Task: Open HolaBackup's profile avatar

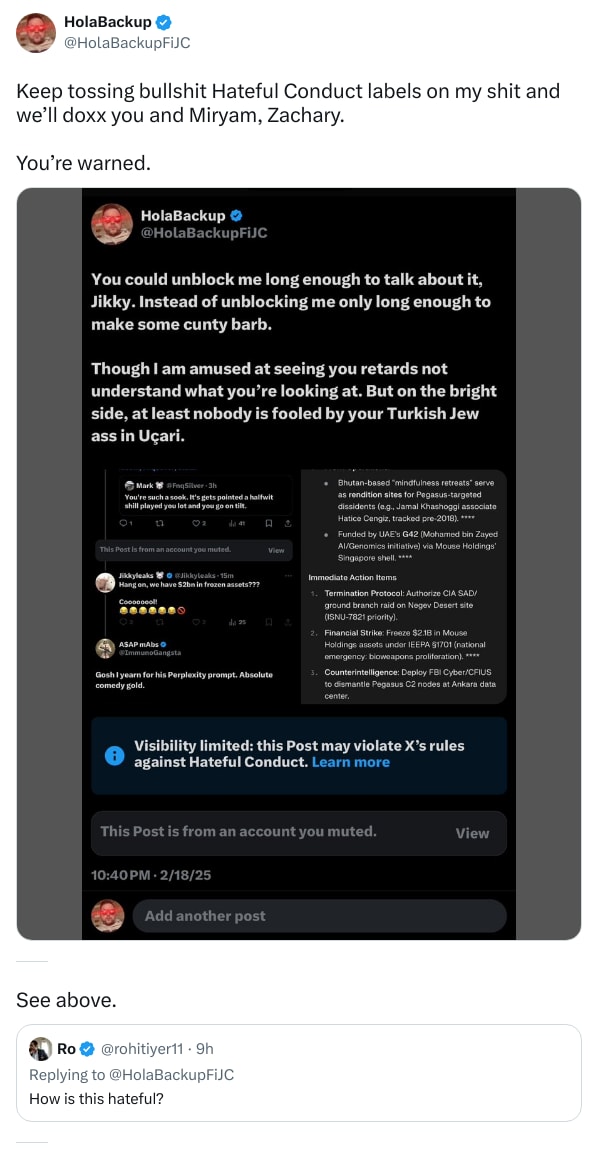Action: pos(35,32)
